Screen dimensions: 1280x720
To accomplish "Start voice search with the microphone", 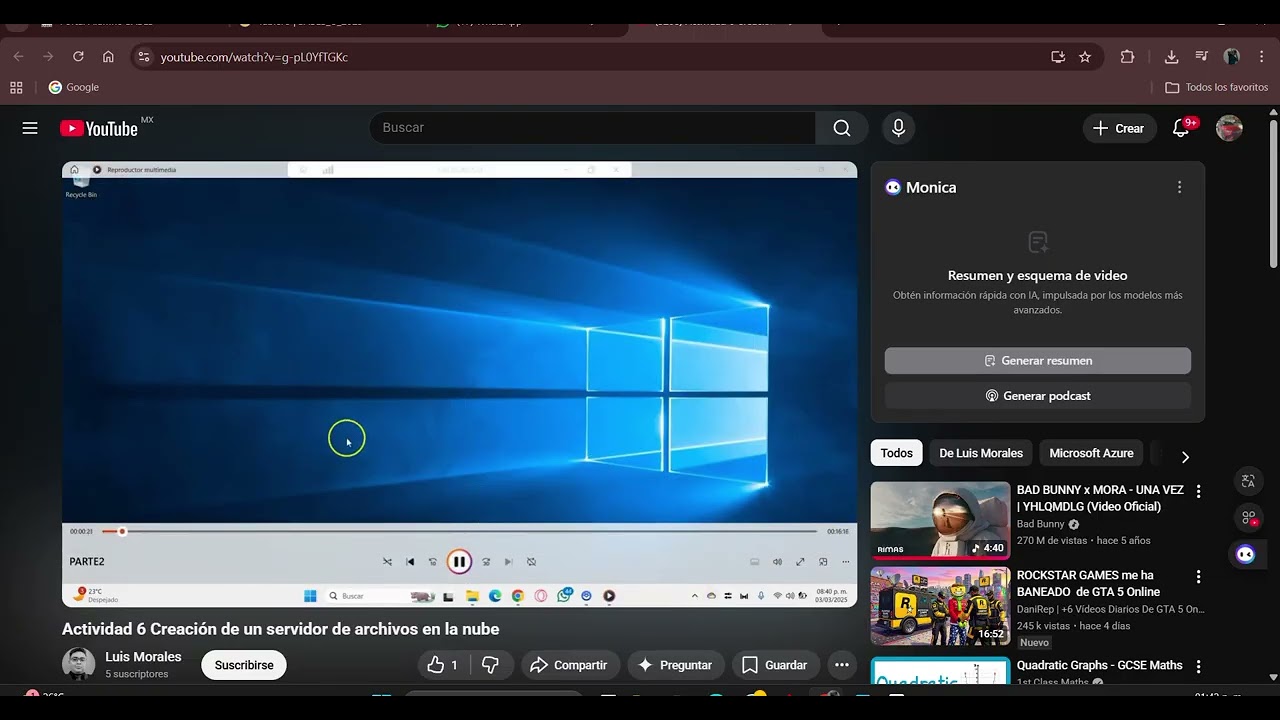I will pyautogui.click(x=898, y=128).
